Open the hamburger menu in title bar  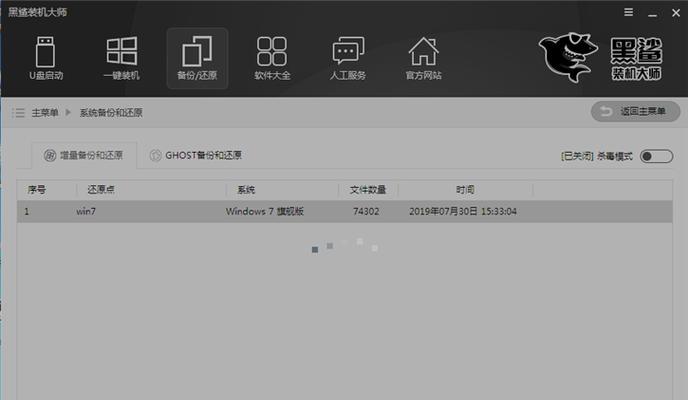[628, 12]
